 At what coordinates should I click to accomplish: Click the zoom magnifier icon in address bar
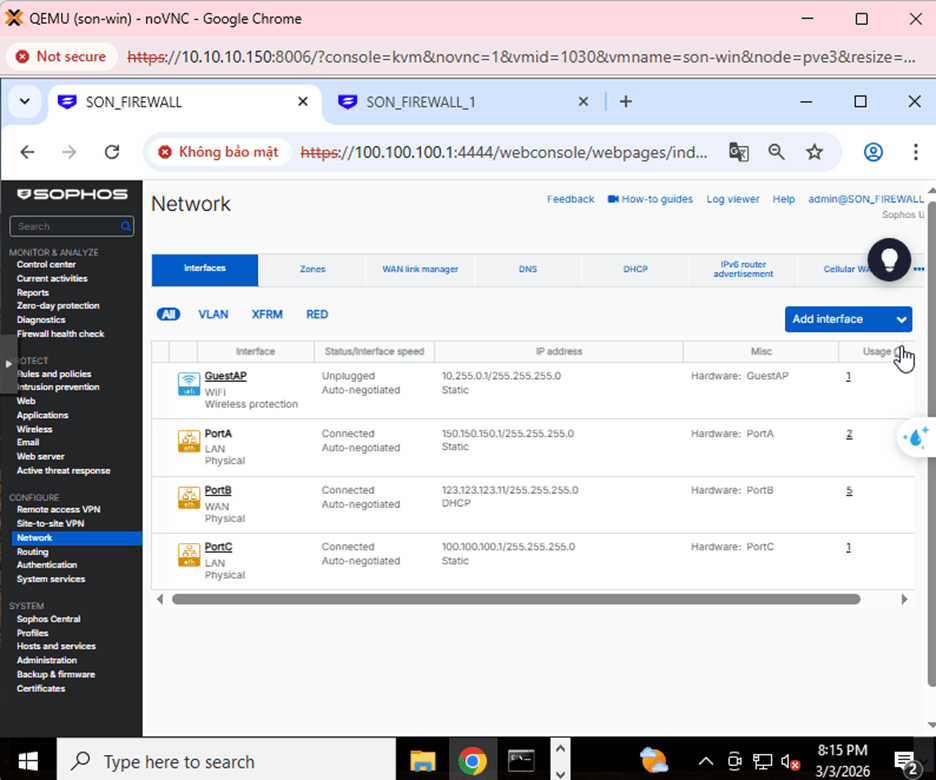777,152
